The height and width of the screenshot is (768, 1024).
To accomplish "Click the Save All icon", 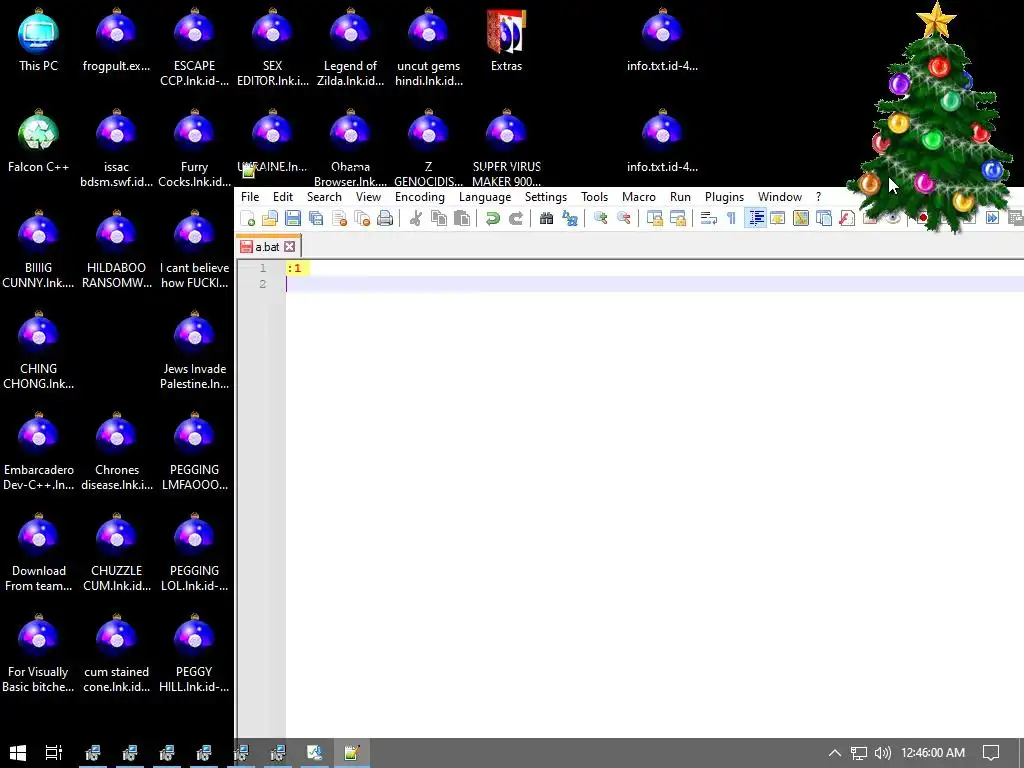I will pyautogui.click(x=316, y=218).
